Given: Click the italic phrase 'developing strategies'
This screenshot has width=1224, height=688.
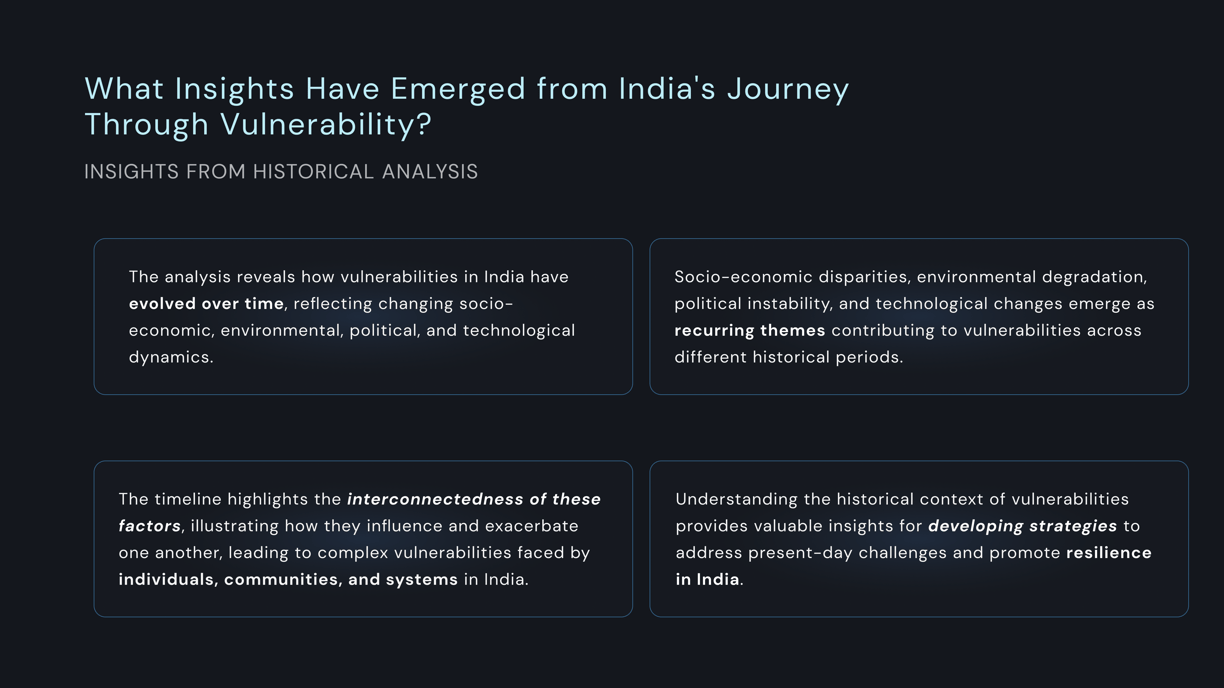Looking at the screenshot, I should pos(1022,526).
